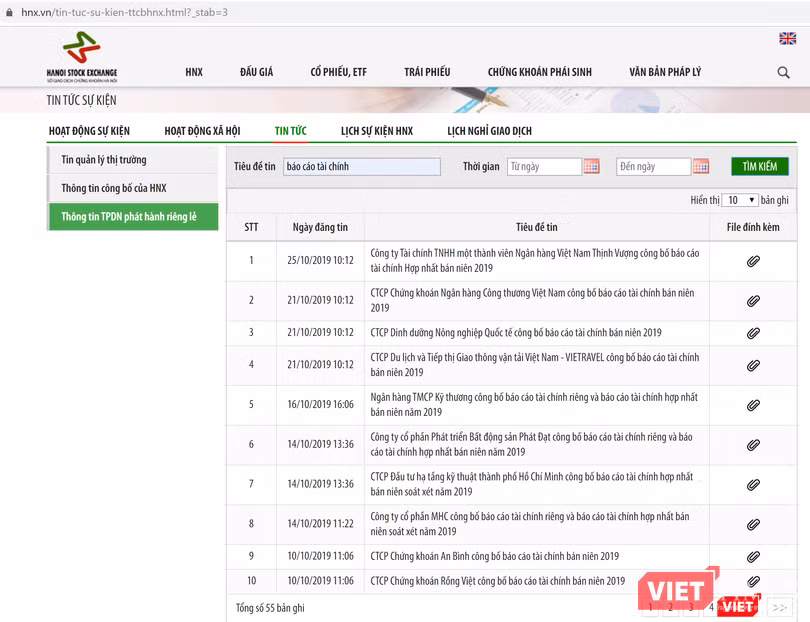Go to the last page using the double-arrow
The image size is (810, 622).
point(781,606)
